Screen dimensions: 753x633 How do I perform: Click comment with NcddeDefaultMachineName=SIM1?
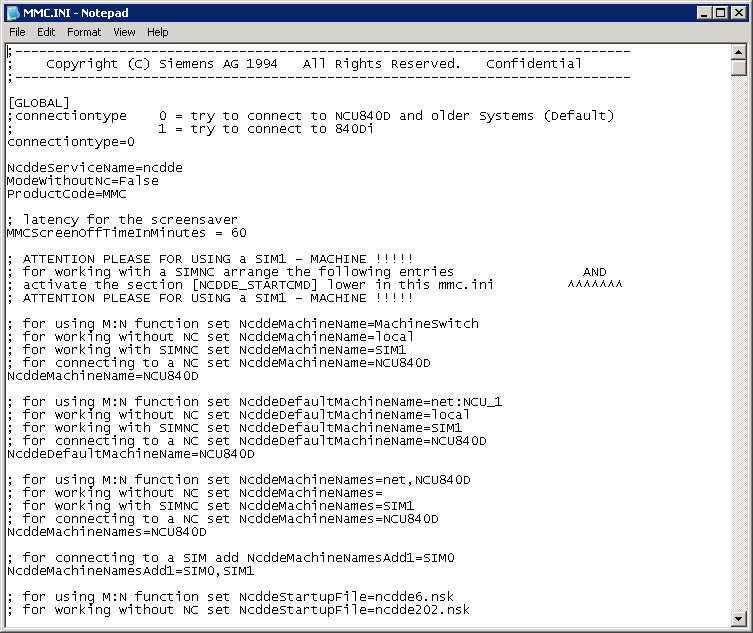click(235, 428)
